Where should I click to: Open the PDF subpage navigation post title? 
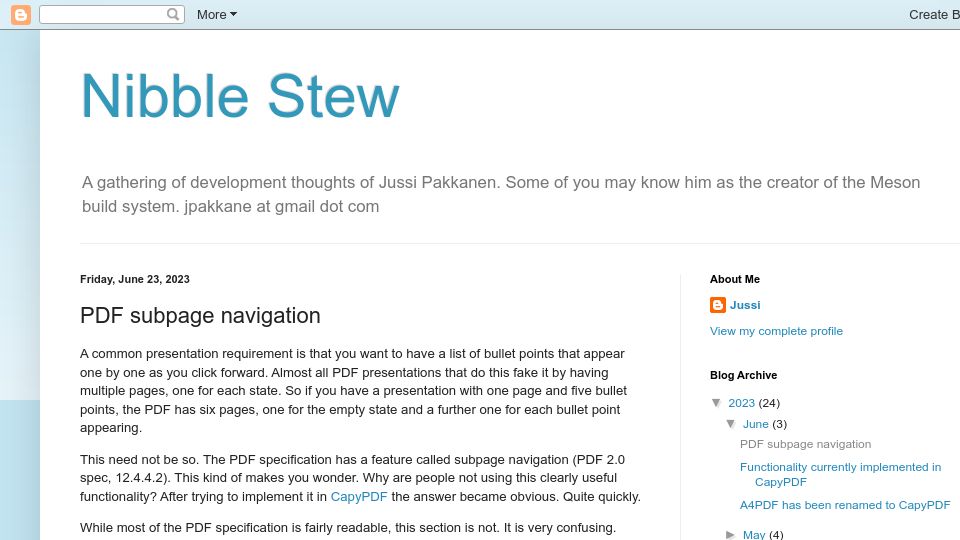[x=200, y=315]
